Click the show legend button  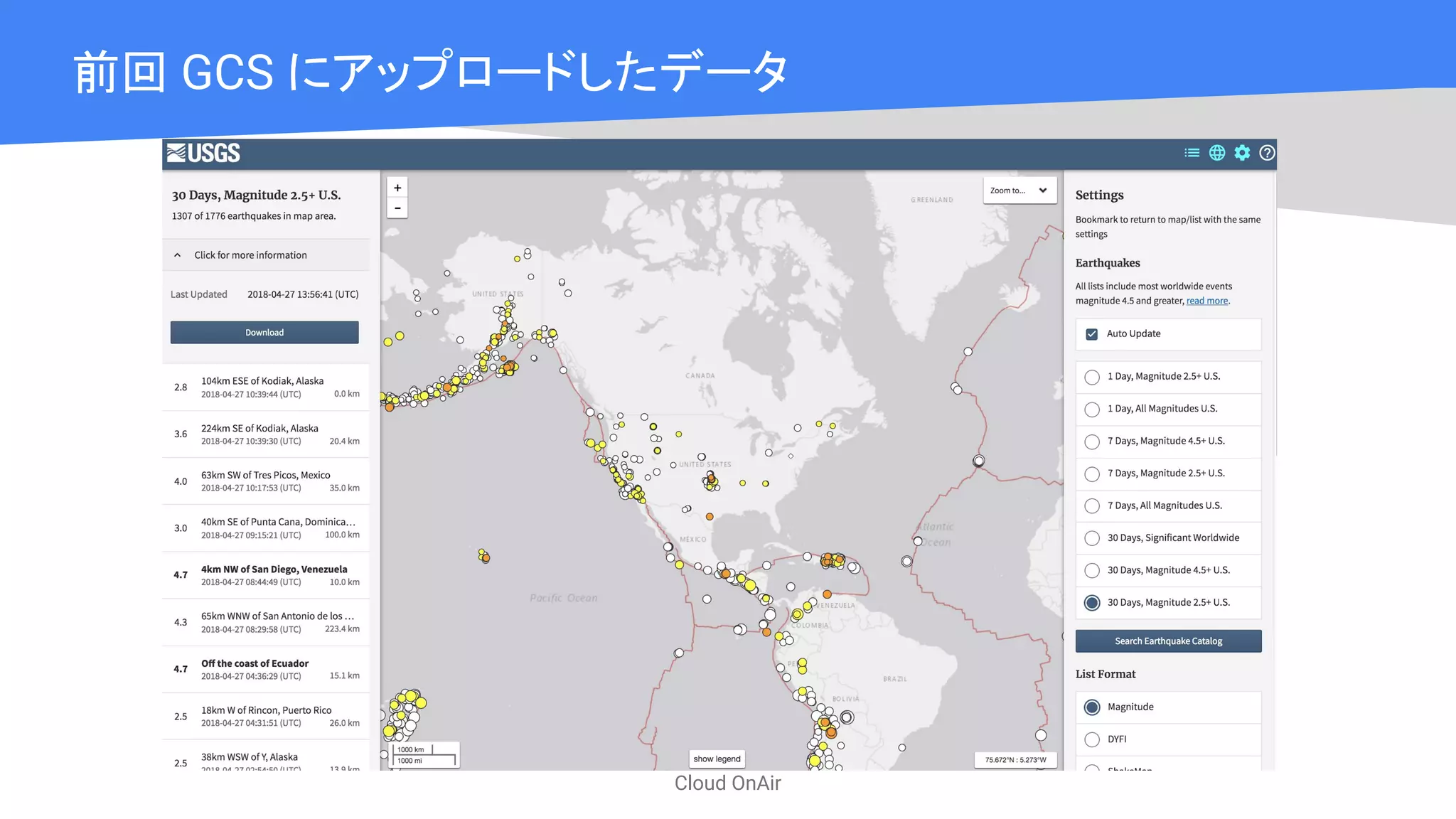point(717,759)
